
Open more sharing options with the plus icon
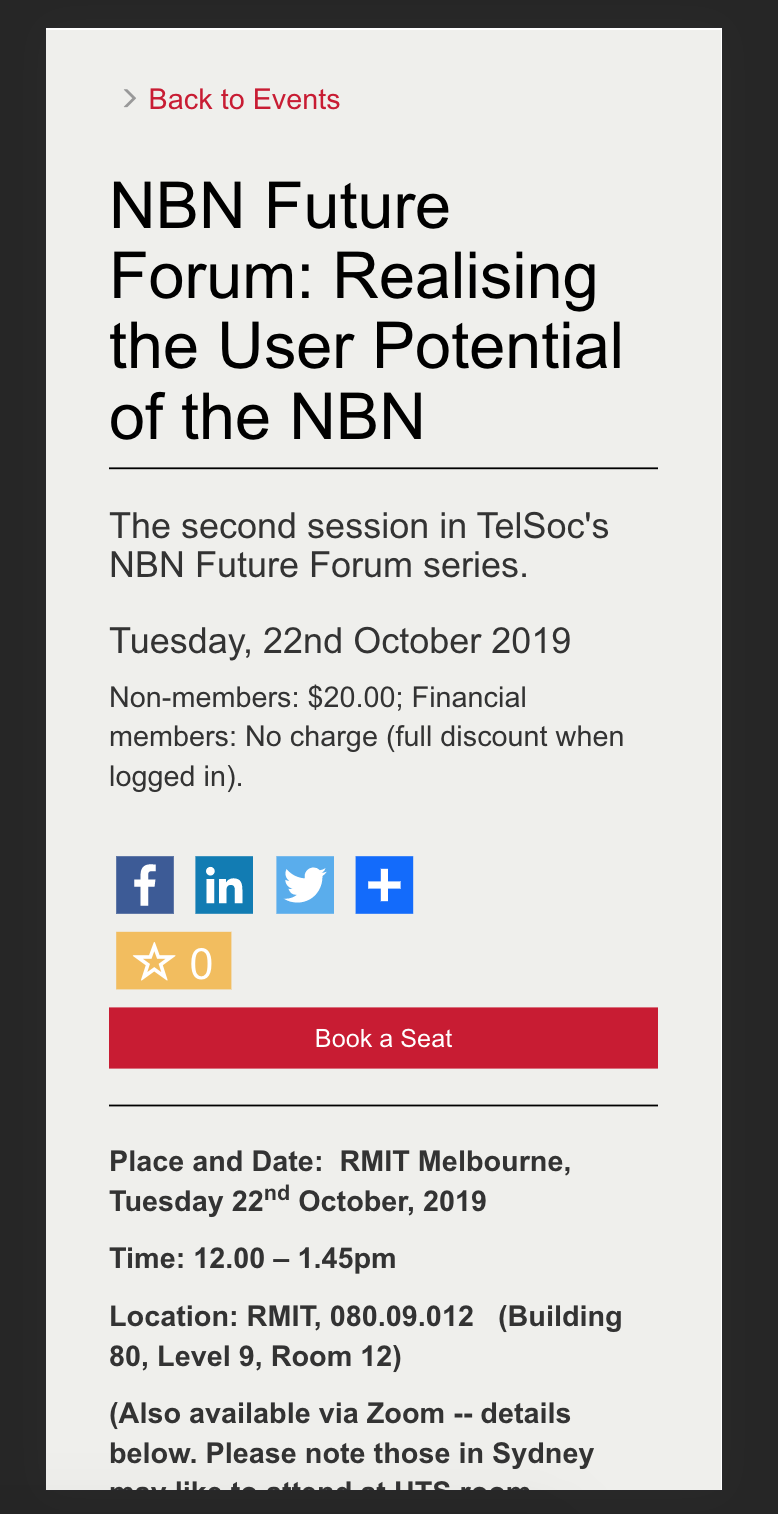pos(384,885)
